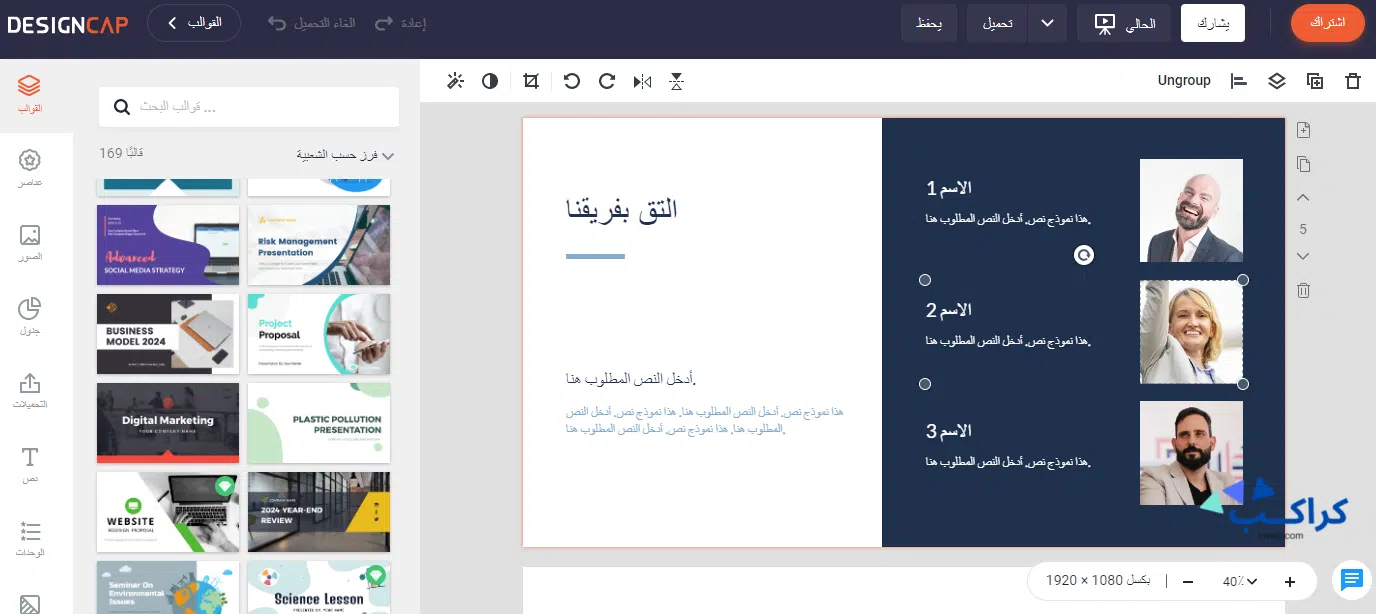The height and width of the screenshot is (614, 1376).
Task: Select the Risk Management Presentation template
Action: pyautogui.click(x=319, y=245)
